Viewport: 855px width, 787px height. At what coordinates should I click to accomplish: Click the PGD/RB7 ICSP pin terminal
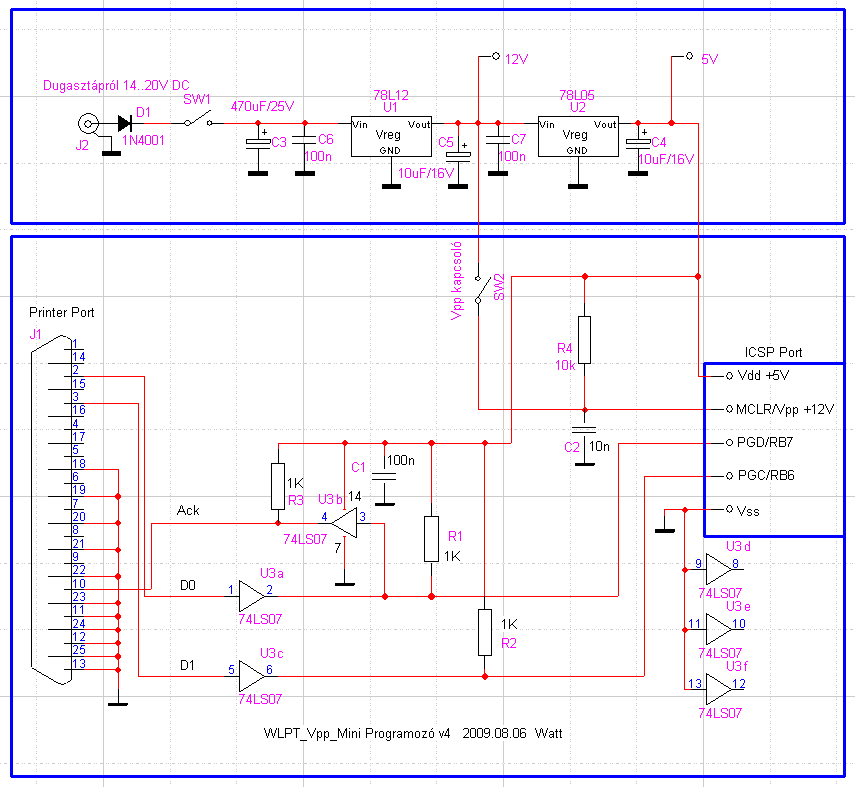coord(729,443)
